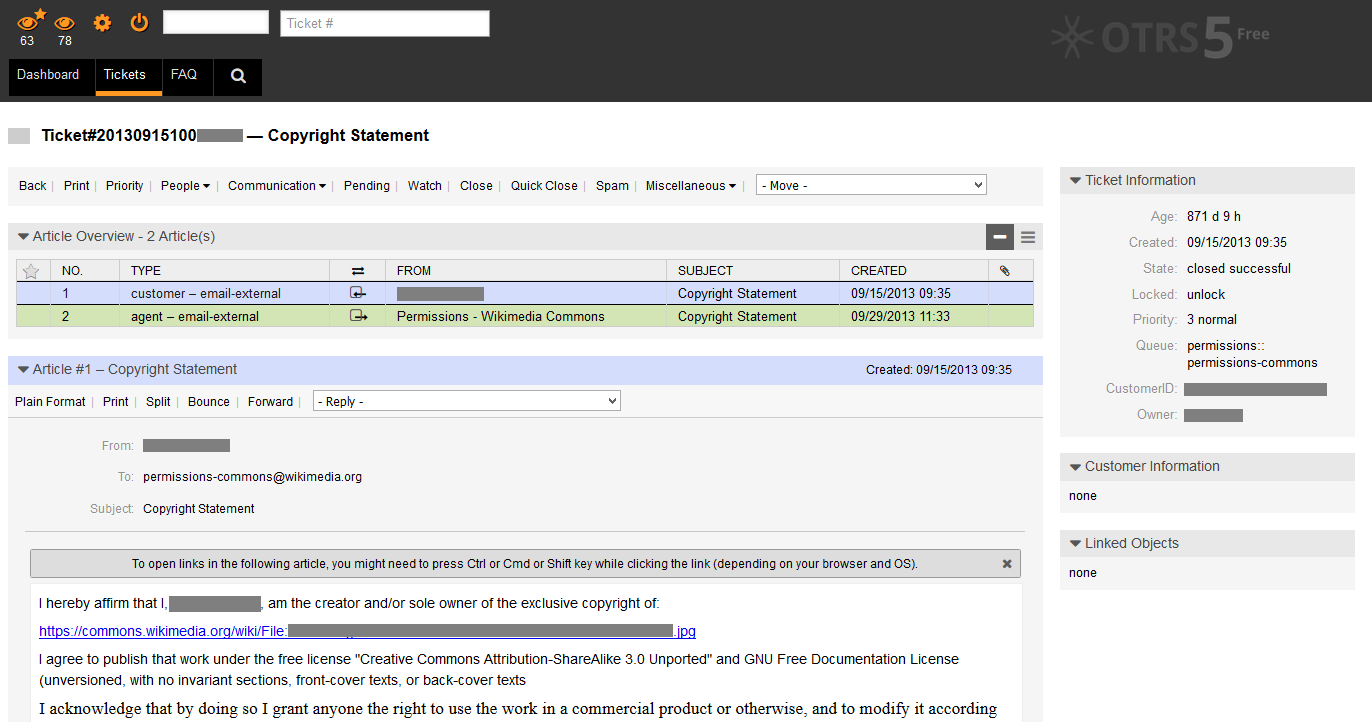Toggle the star flag on the article table
Viewport: 1372px width, 722px height.
click(31, 270)
